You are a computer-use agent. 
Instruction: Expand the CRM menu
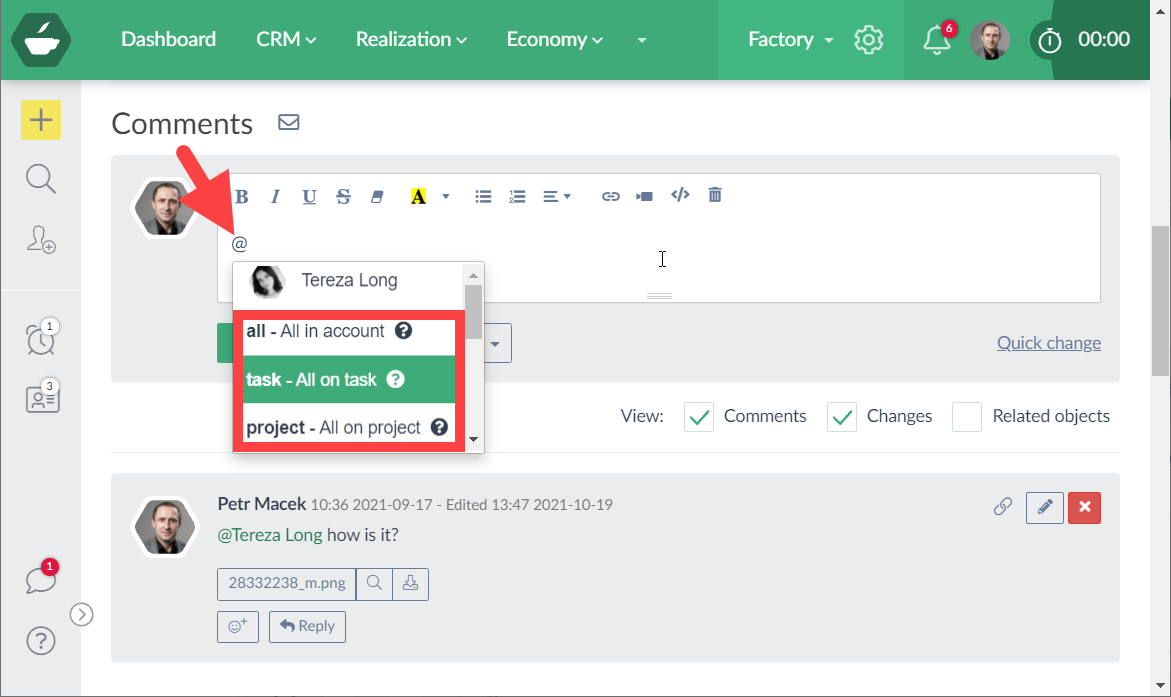click(286, 40)
